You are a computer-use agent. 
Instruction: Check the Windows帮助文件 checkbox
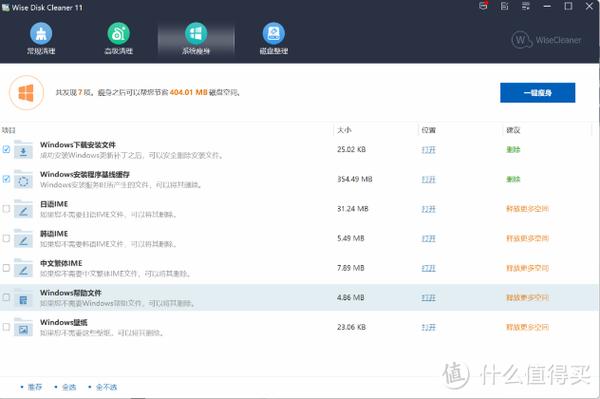(x=6, y=297)
